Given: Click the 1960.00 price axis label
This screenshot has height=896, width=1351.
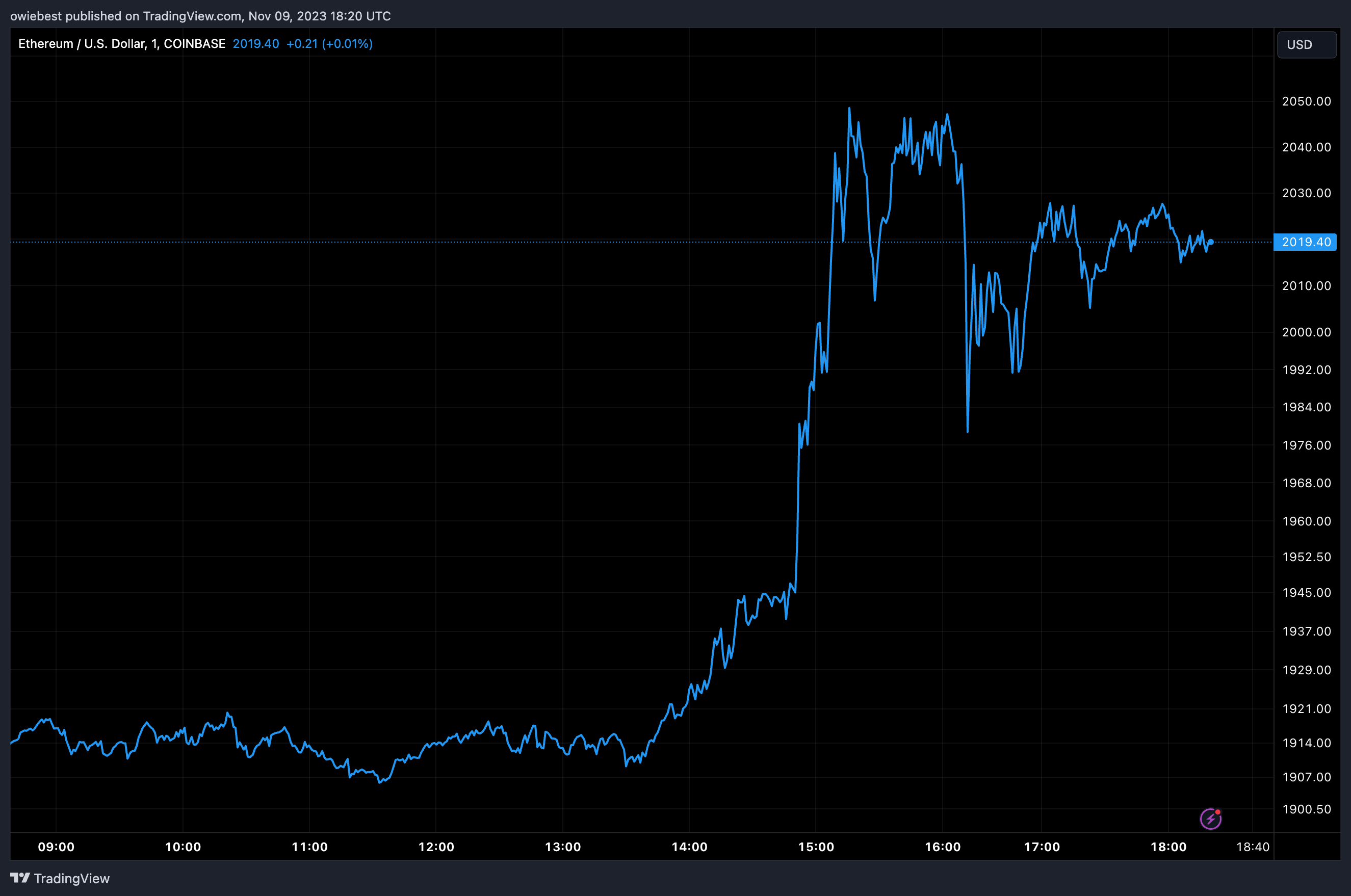Looking at the screenshot, I should 1307,521.
